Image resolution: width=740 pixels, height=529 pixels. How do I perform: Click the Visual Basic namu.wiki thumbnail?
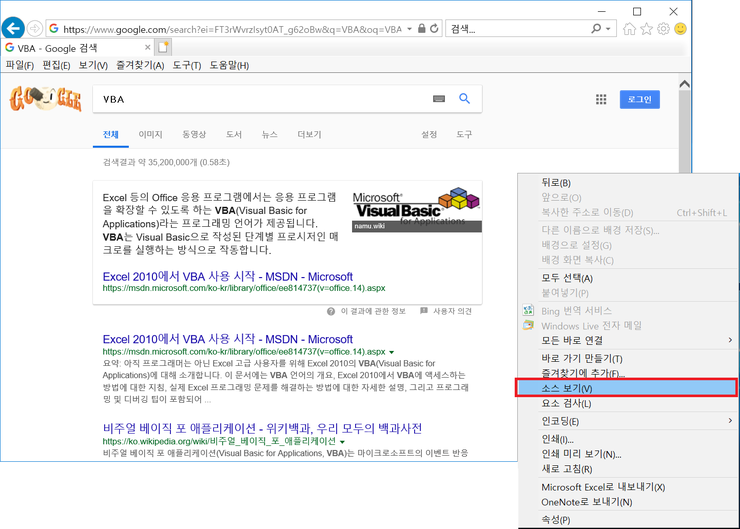click(416, 209)
